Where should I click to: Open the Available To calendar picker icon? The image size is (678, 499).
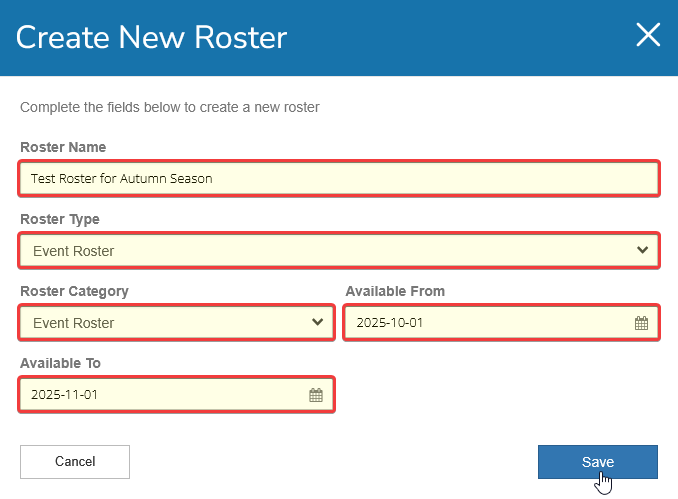316,395
